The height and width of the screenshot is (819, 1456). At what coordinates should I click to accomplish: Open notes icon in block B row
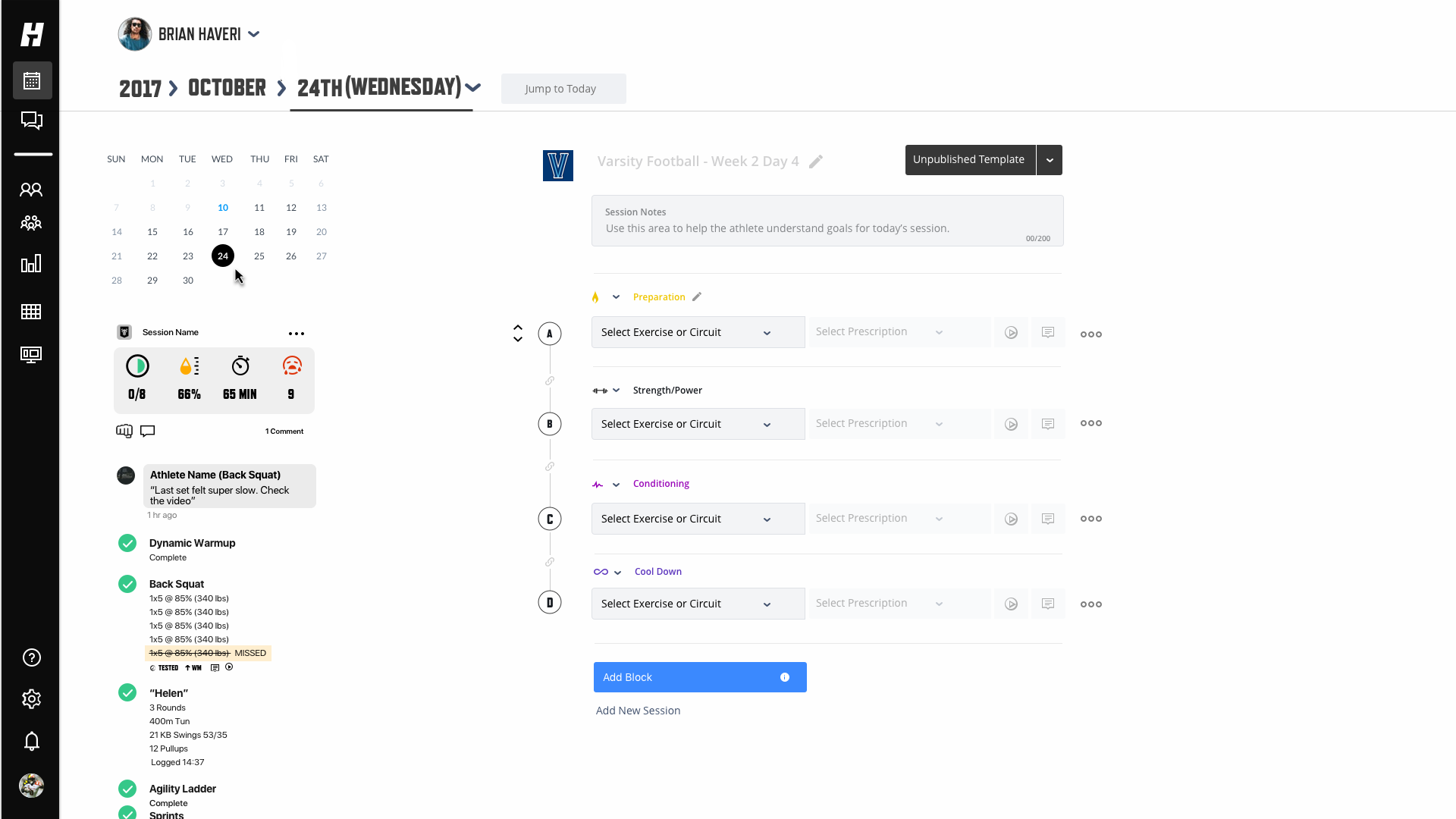click(x=1048, y=424)
